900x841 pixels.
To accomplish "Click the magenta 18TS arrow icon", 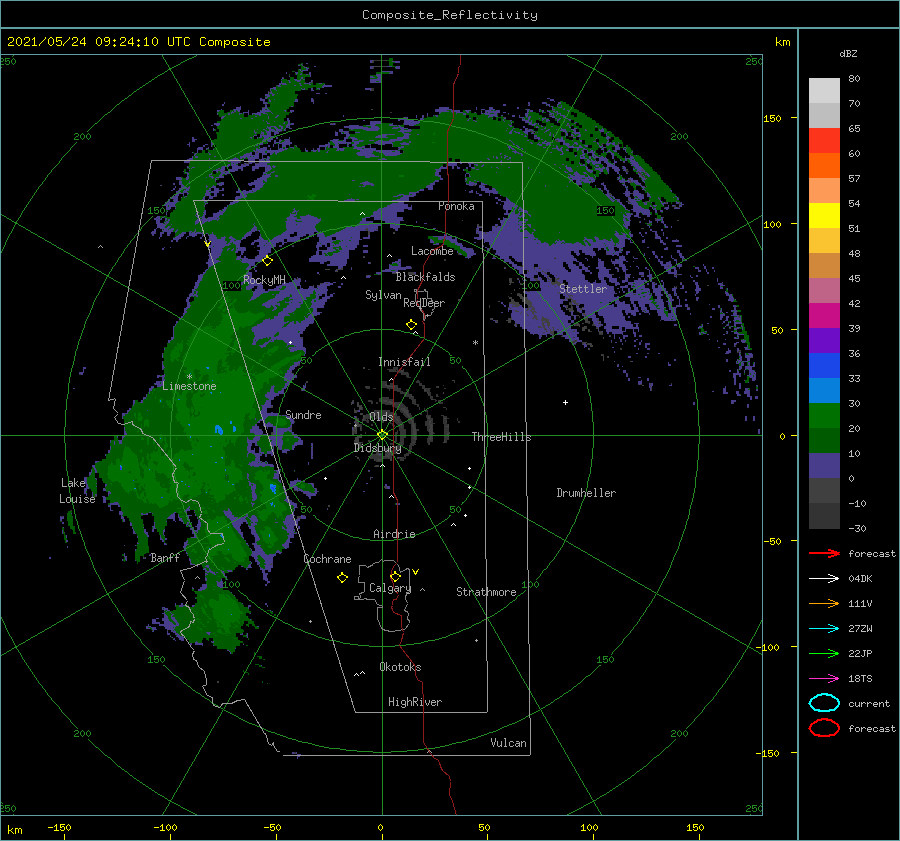I will tap(824, 679).
